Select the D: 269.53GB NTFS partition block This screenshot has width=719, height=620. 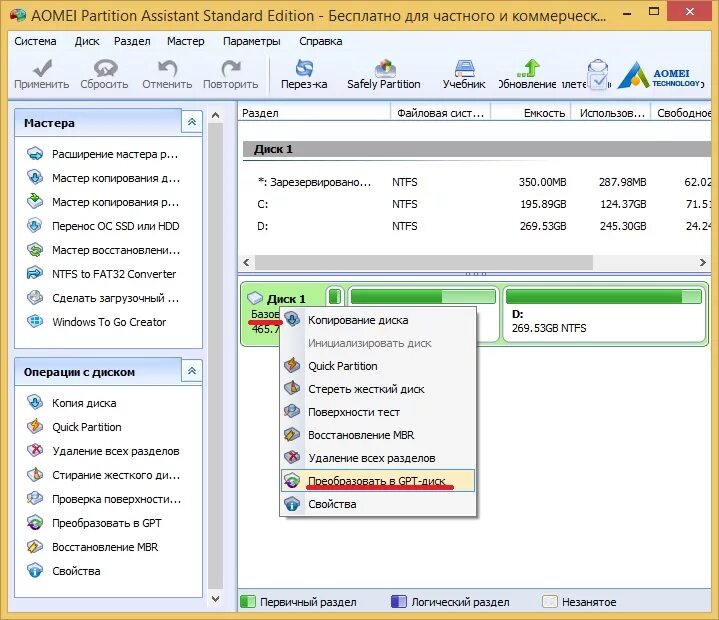click(x=604, y=315)
